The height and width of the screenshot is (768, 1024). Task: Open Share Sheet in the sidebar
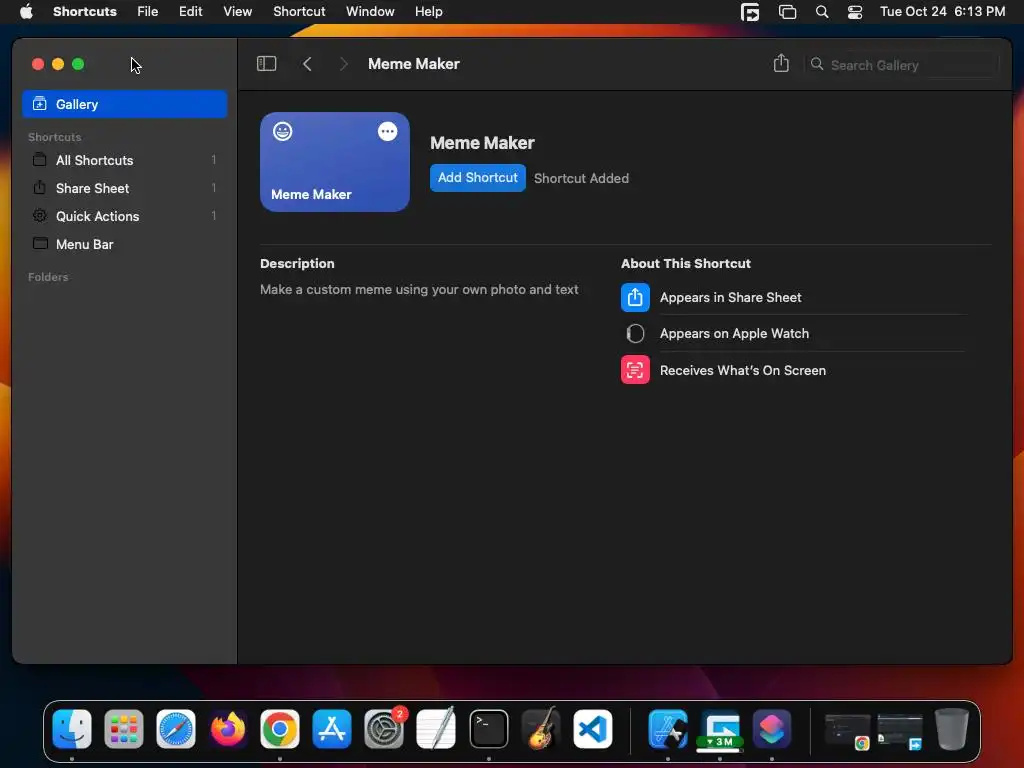(x=125, y=188)
